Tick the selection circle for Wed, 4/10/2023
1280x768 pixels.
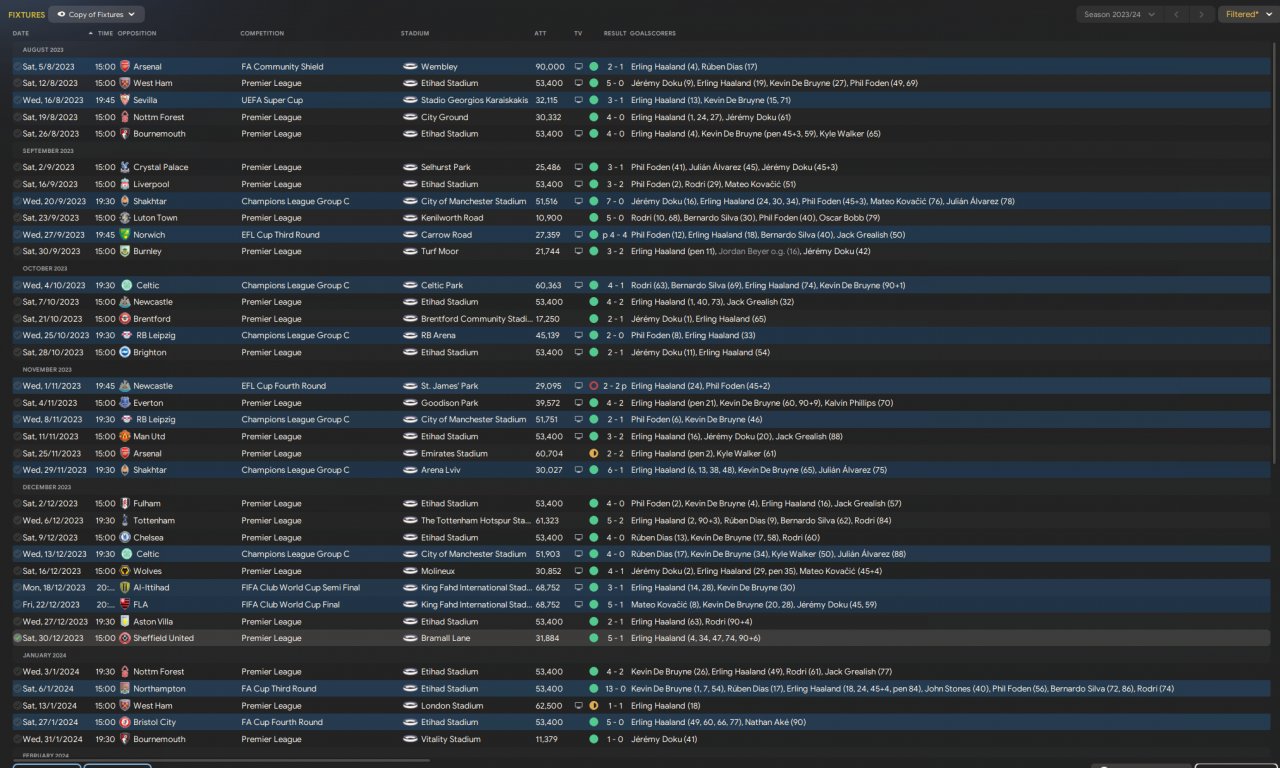17,285
